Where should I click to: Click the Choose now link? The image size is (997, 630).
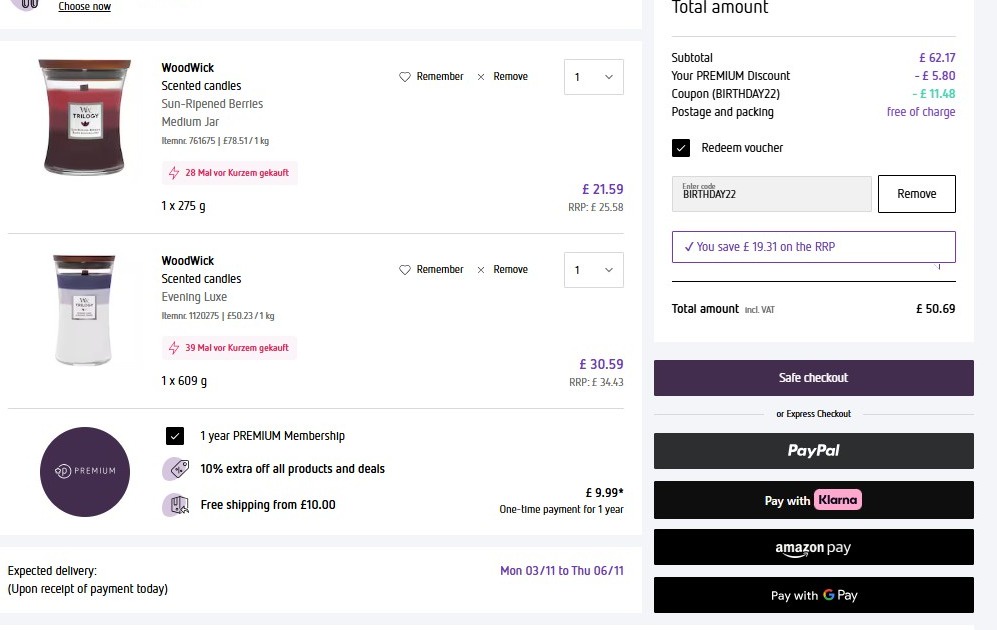pyautogui.click(x=84, y=7)
